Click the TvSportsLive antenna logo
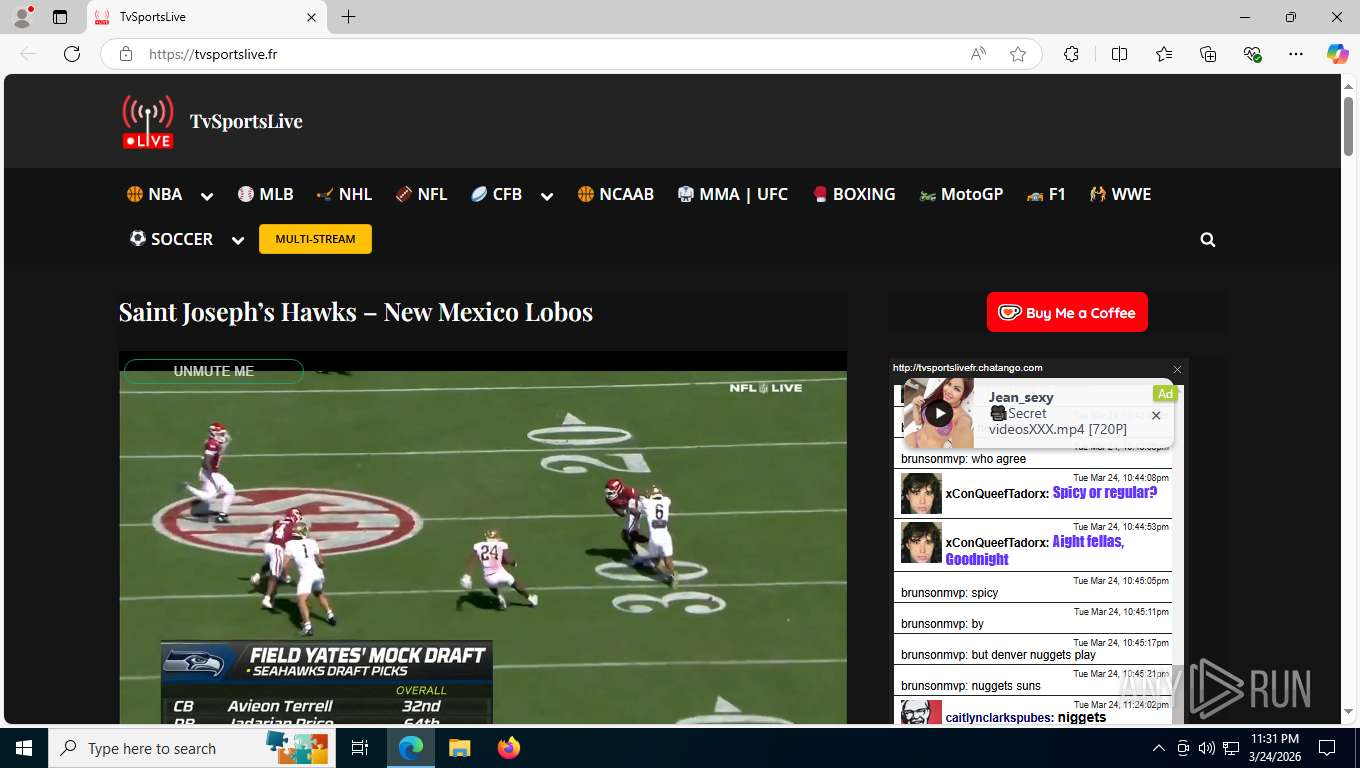This screenshot has height=768, width=1360. point(148,122)
